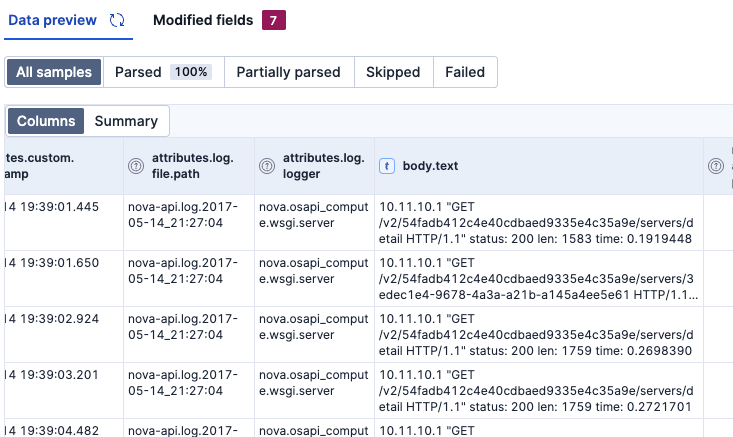Viewport: 733px width, 437px height.
Task: Click the Modified fields count badge showing 7
Action: point(273,20)
